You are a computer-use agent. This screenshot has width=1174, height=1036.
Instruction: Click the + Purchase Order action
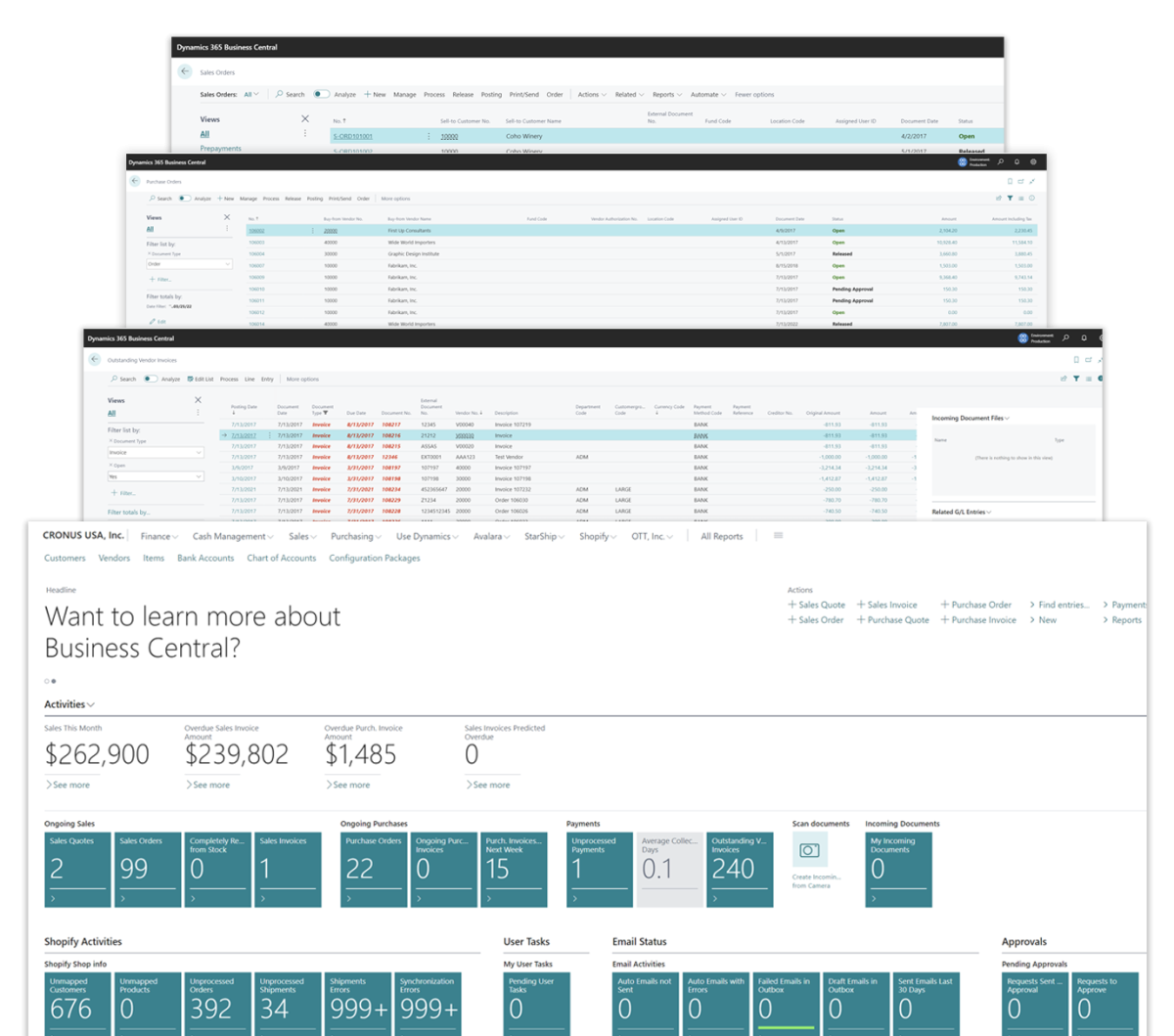coord(976,605)
